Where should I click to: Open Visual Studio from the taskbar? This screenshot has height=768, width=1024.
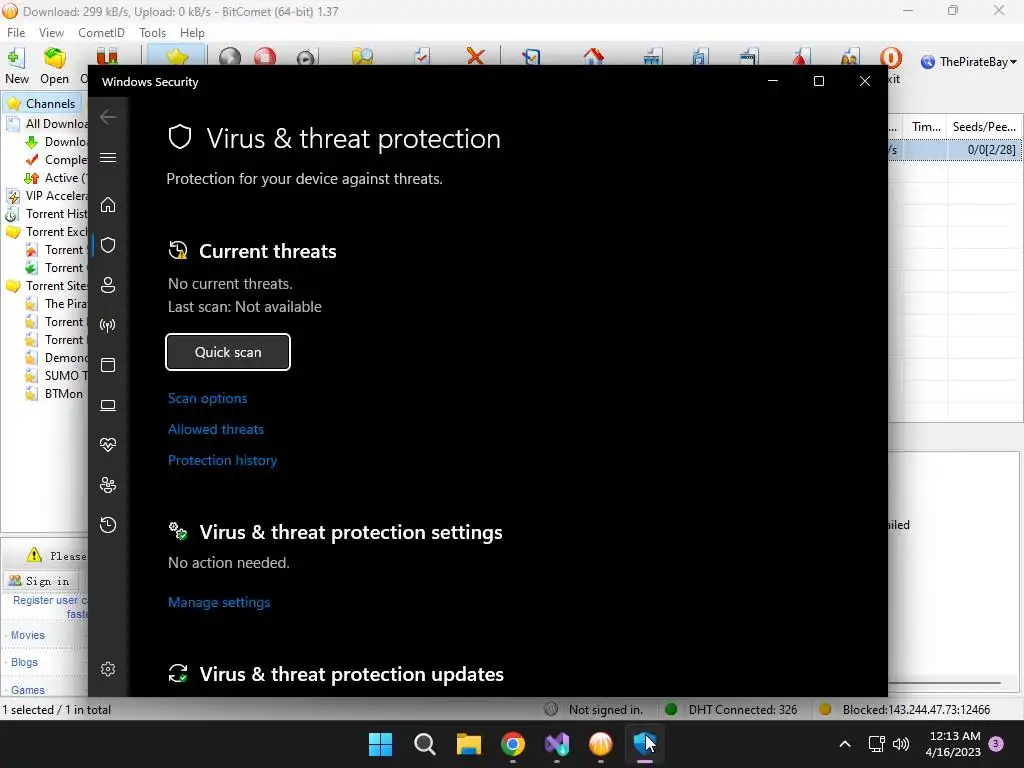[556, 744]
